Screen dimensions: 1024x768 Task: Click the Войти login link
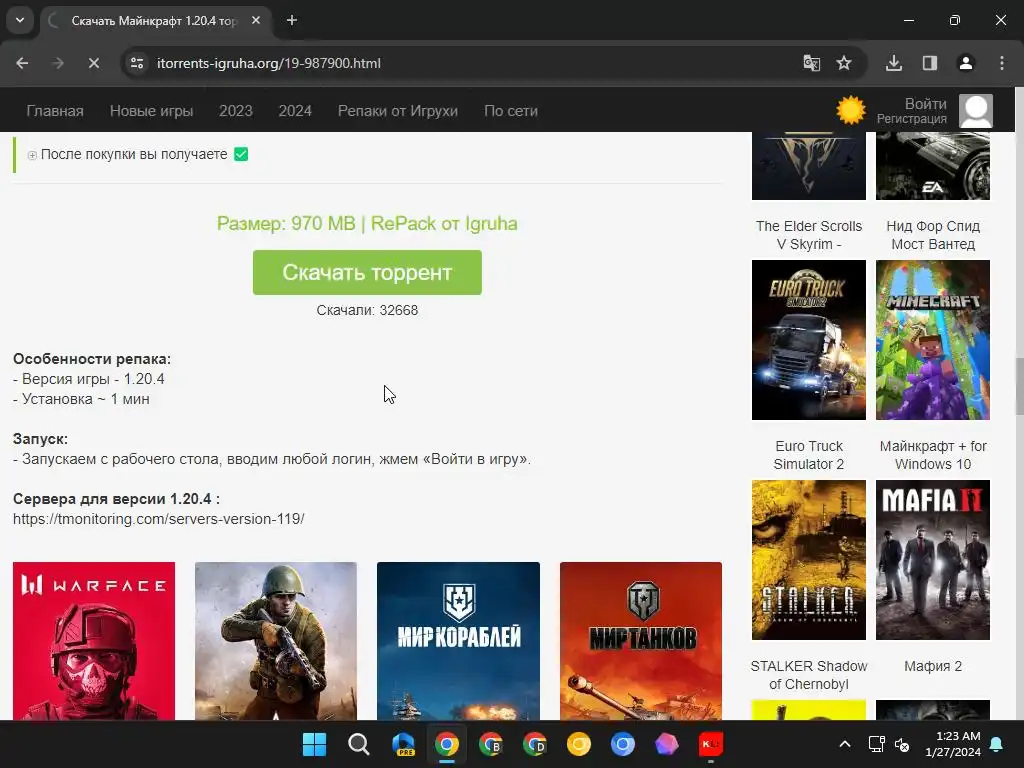click(x=925, y=104)
